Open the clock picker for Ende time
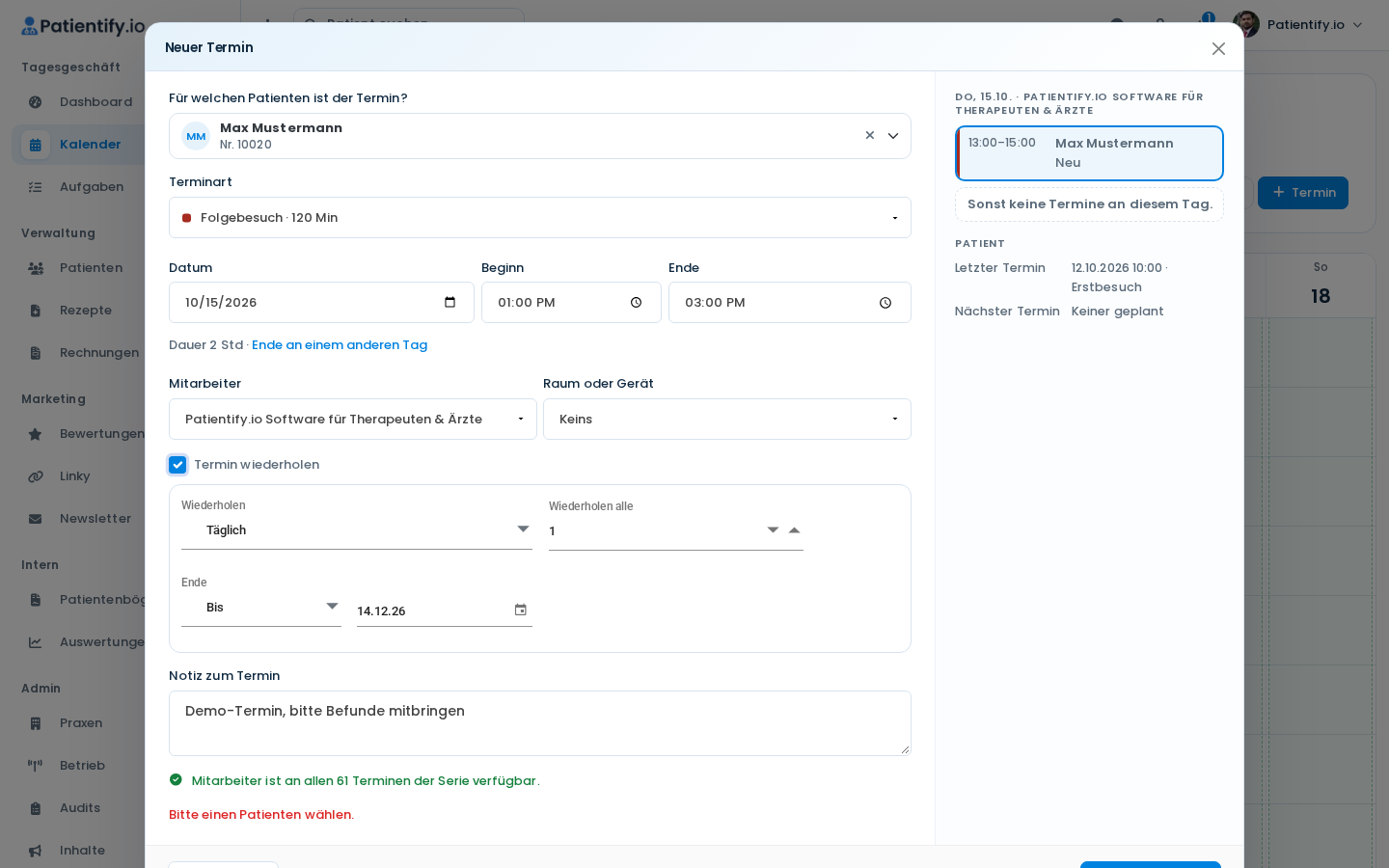Image resolution: width=1389 pixels, height=868 pixels. point(885,303)
